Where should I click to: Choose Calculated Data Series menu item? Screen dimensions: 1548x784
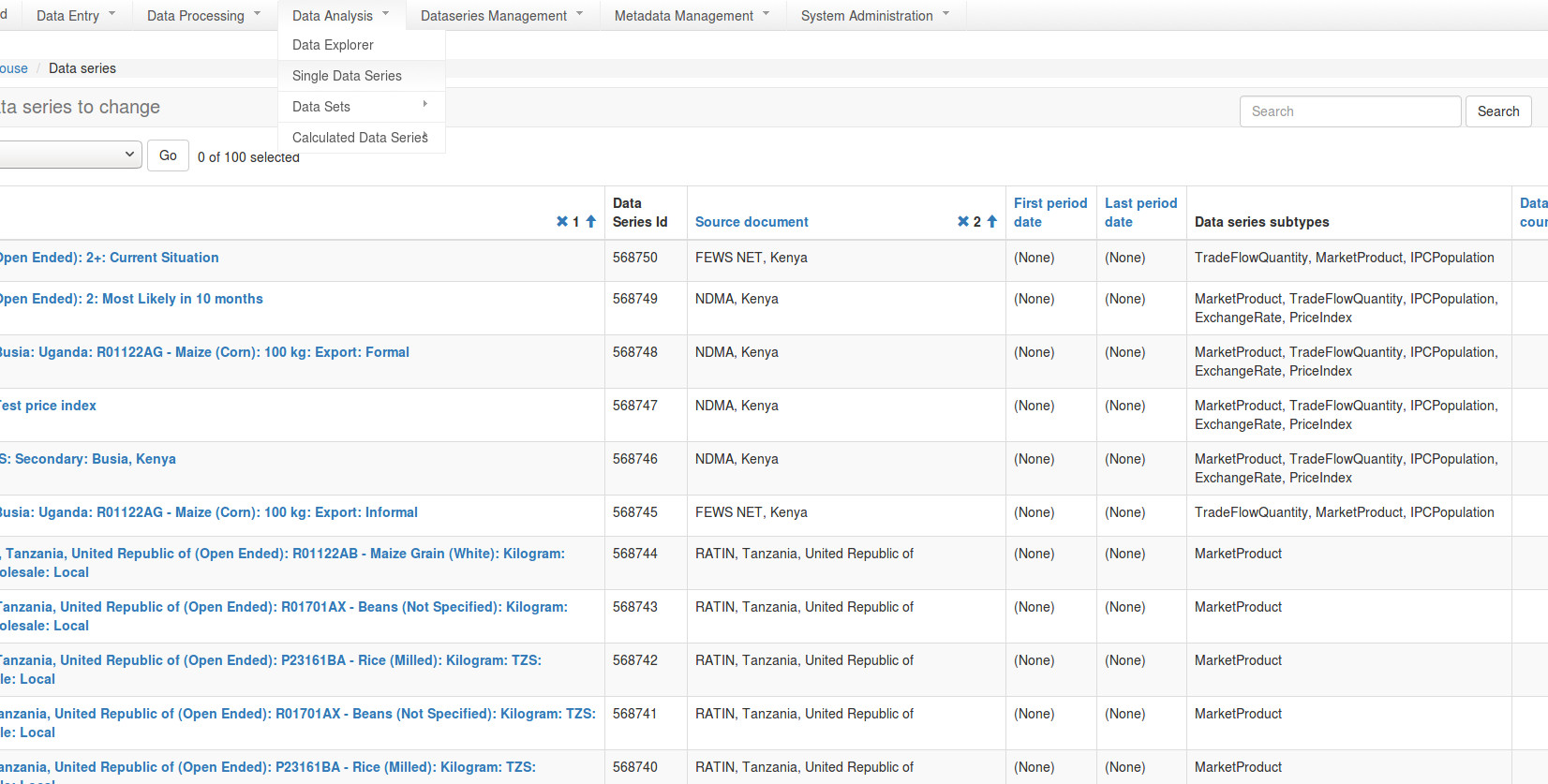[x=361, y=138]
